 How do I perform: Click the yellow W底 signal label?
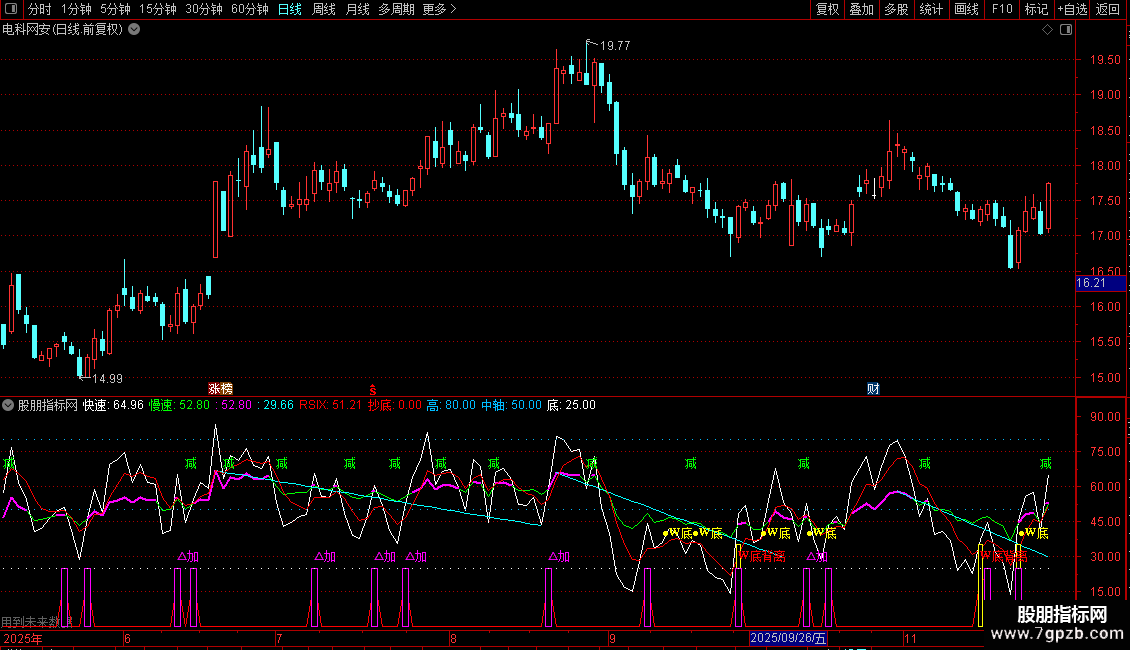(x=680, y=533)
